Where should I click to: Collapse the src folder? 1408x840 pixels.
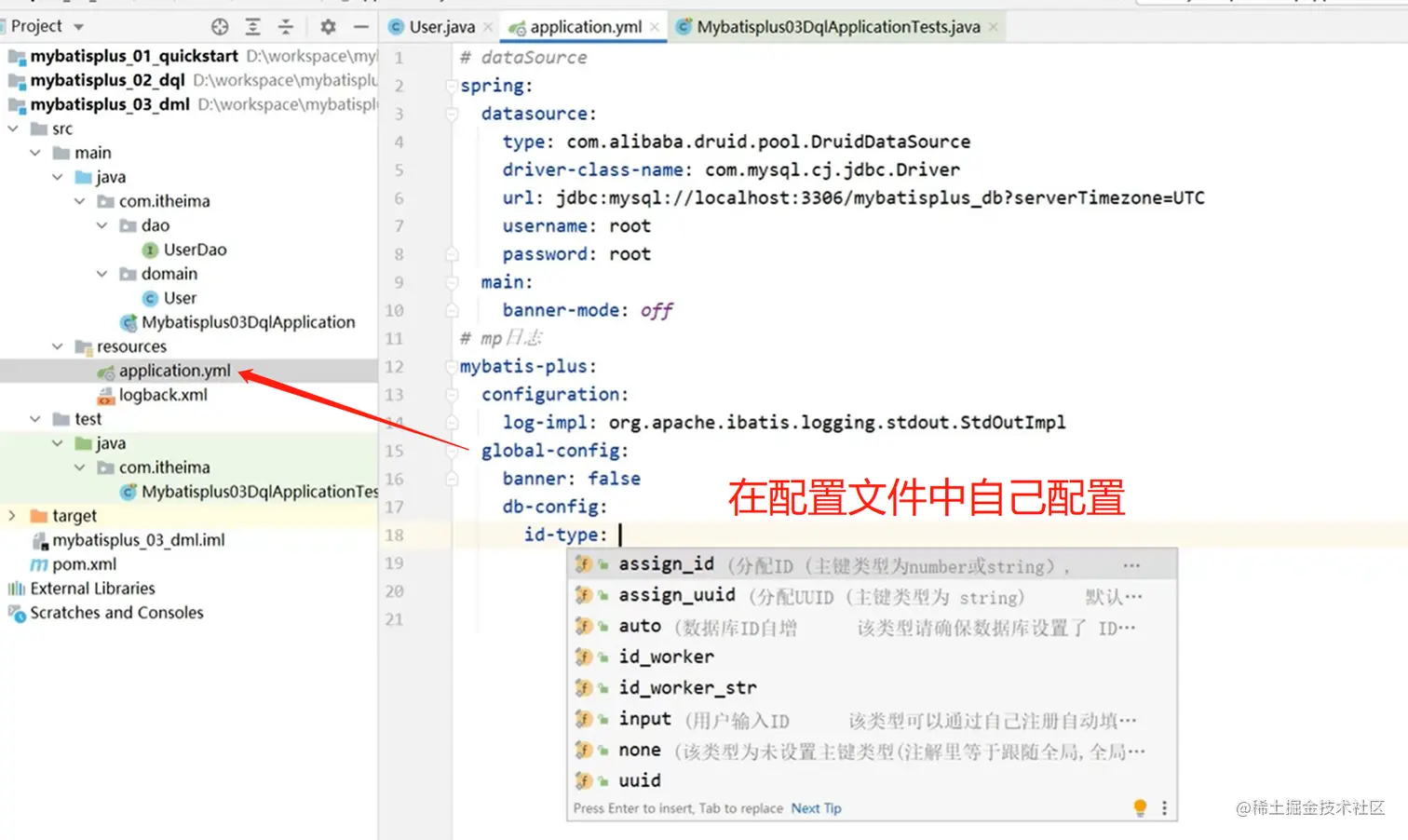[13, 129]
